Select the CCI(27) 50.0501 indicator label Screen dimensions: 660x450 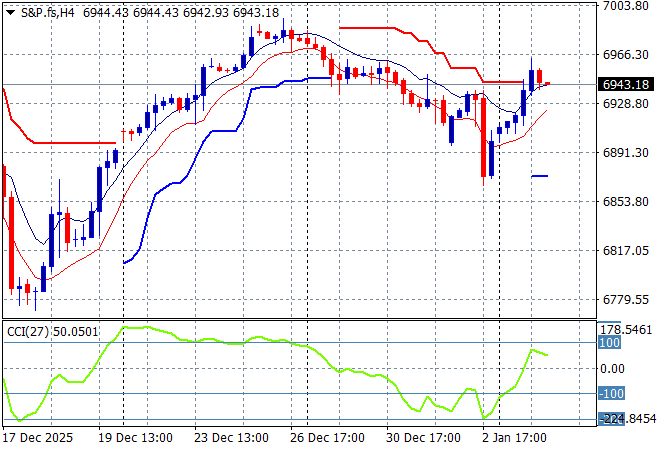click(53, 332)
